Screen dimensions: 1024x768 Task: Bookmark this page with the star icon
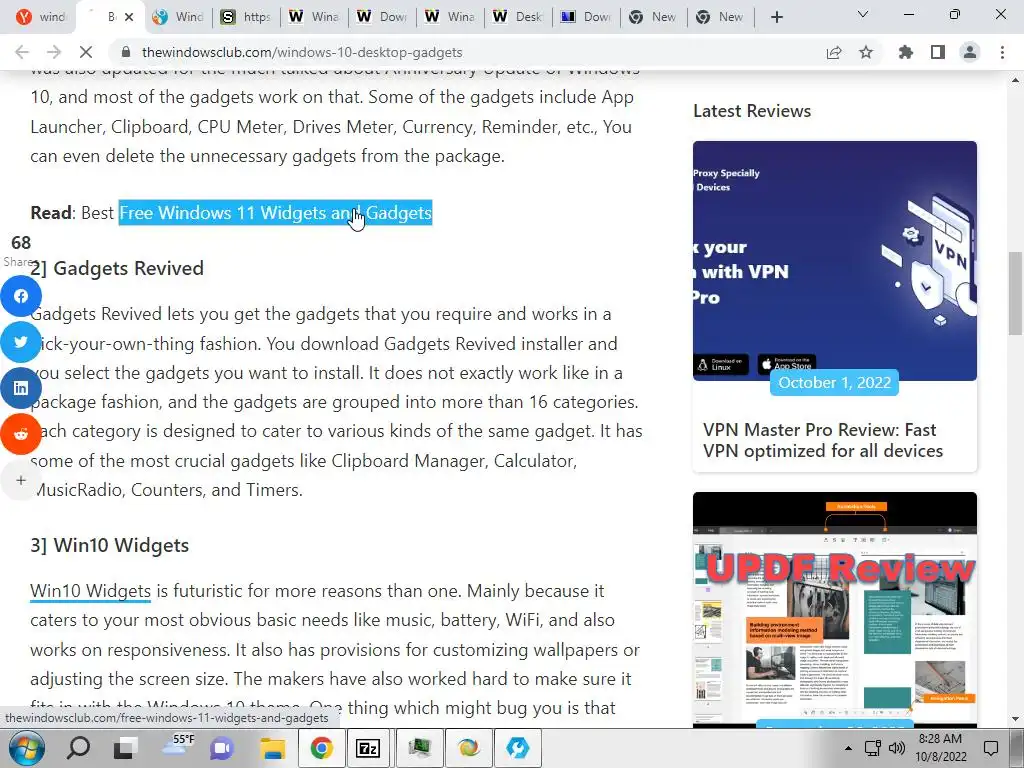coord(866,52)
